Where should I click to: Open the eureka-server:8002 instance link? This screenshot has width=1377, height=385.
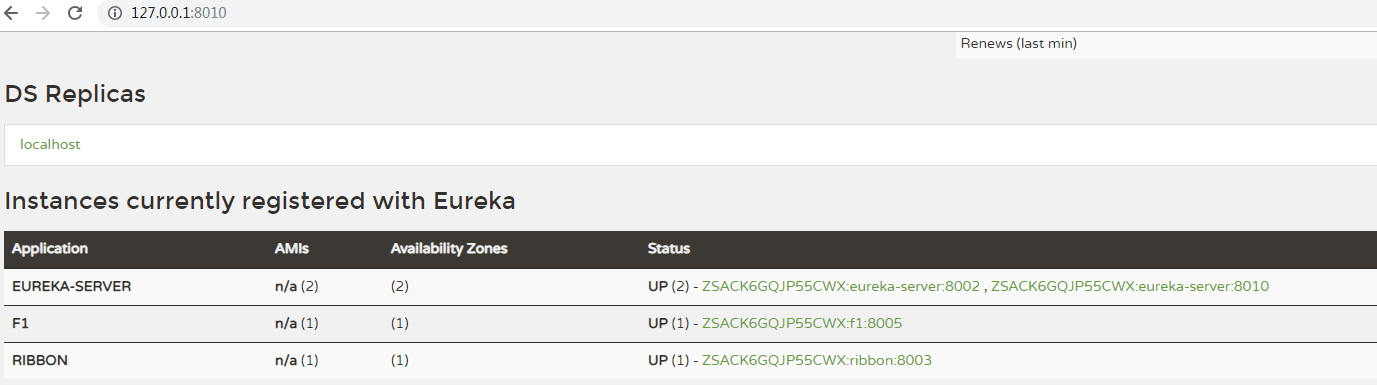coord(841,286)
